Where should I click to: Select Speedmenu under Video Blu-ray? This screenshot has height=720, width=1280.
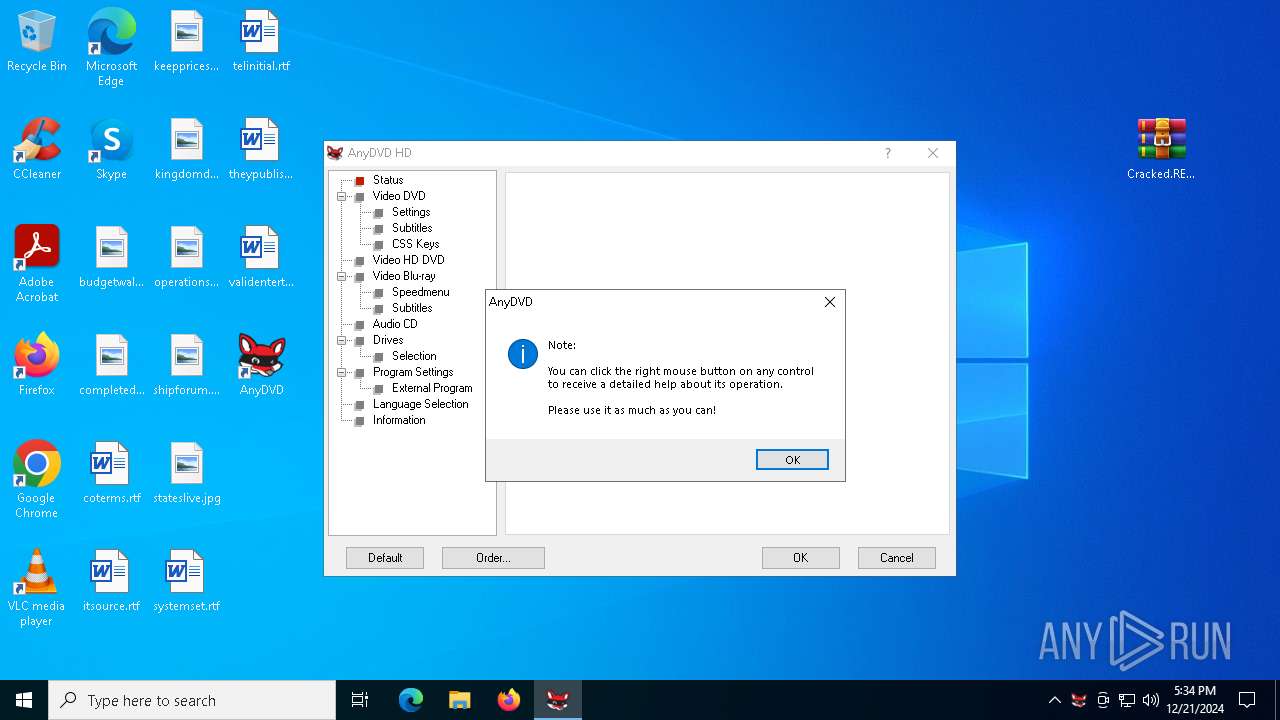point(420,292)
